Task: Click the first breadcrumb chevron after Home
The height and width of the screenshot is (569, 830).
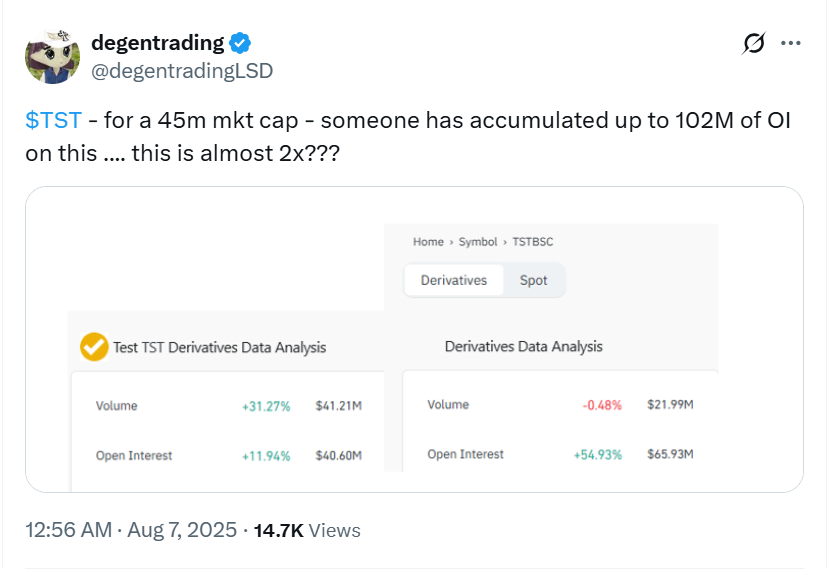Action: pos(451,243)
